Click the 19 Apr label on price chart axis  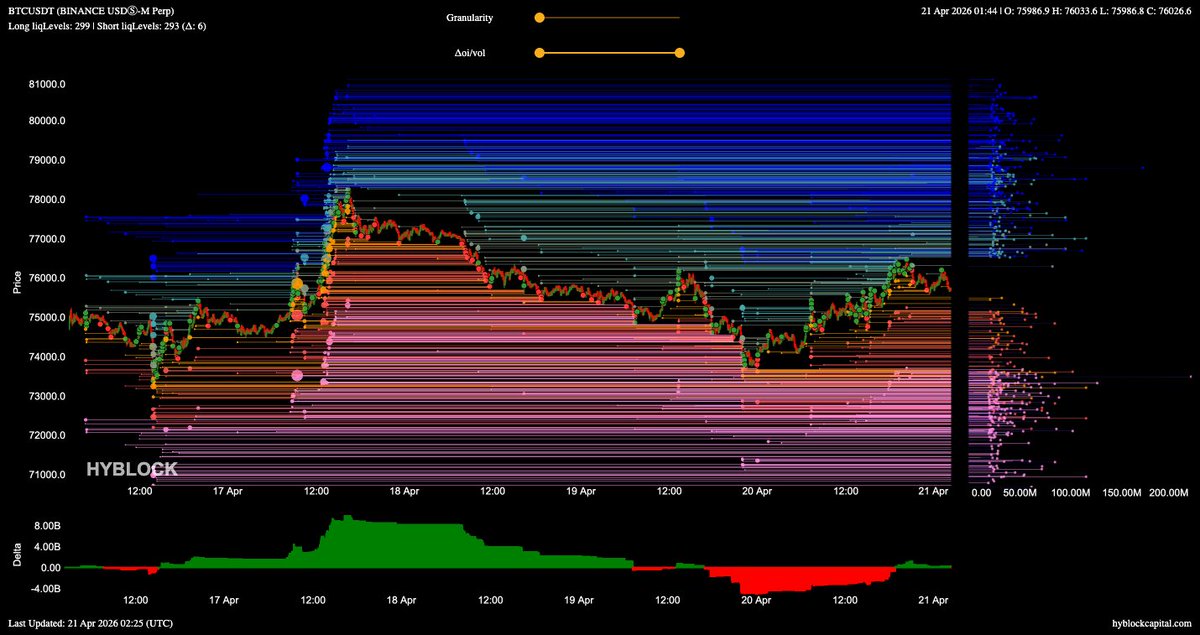click(580, 491)
